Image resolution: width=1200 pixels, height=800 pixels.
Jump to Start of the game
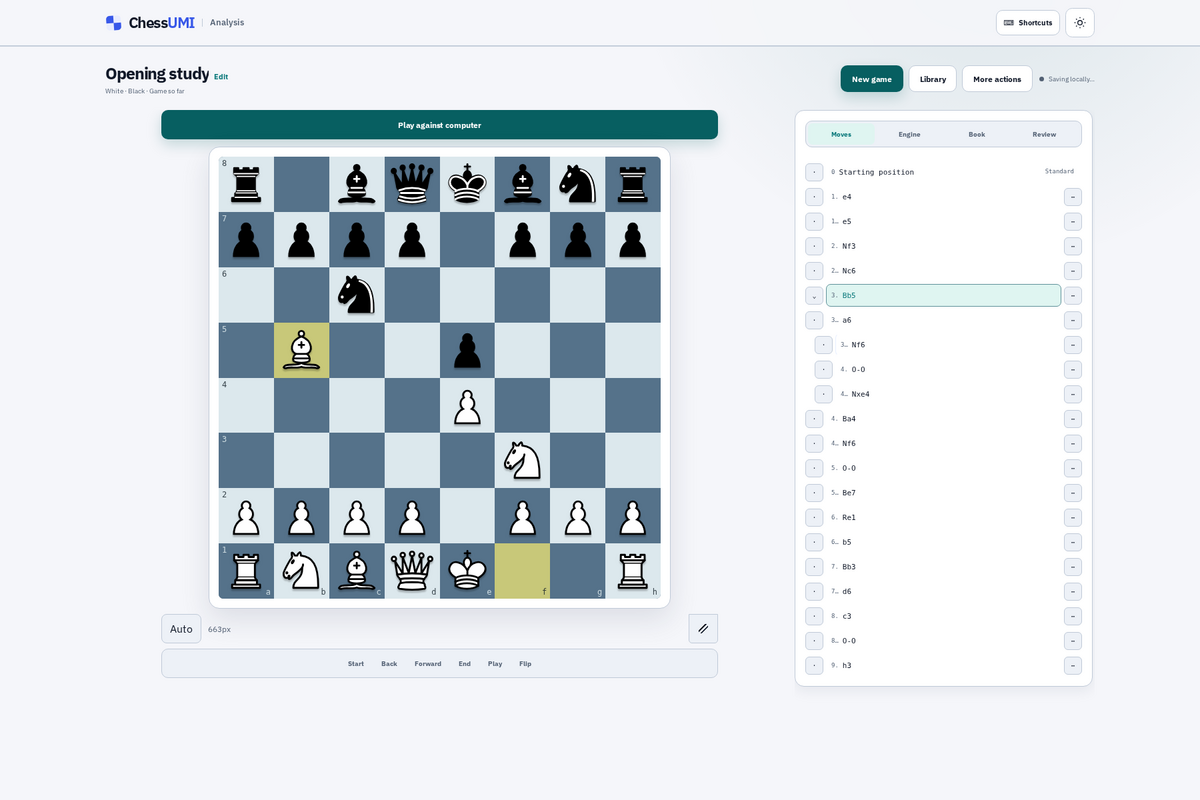(x=356, y=664)
